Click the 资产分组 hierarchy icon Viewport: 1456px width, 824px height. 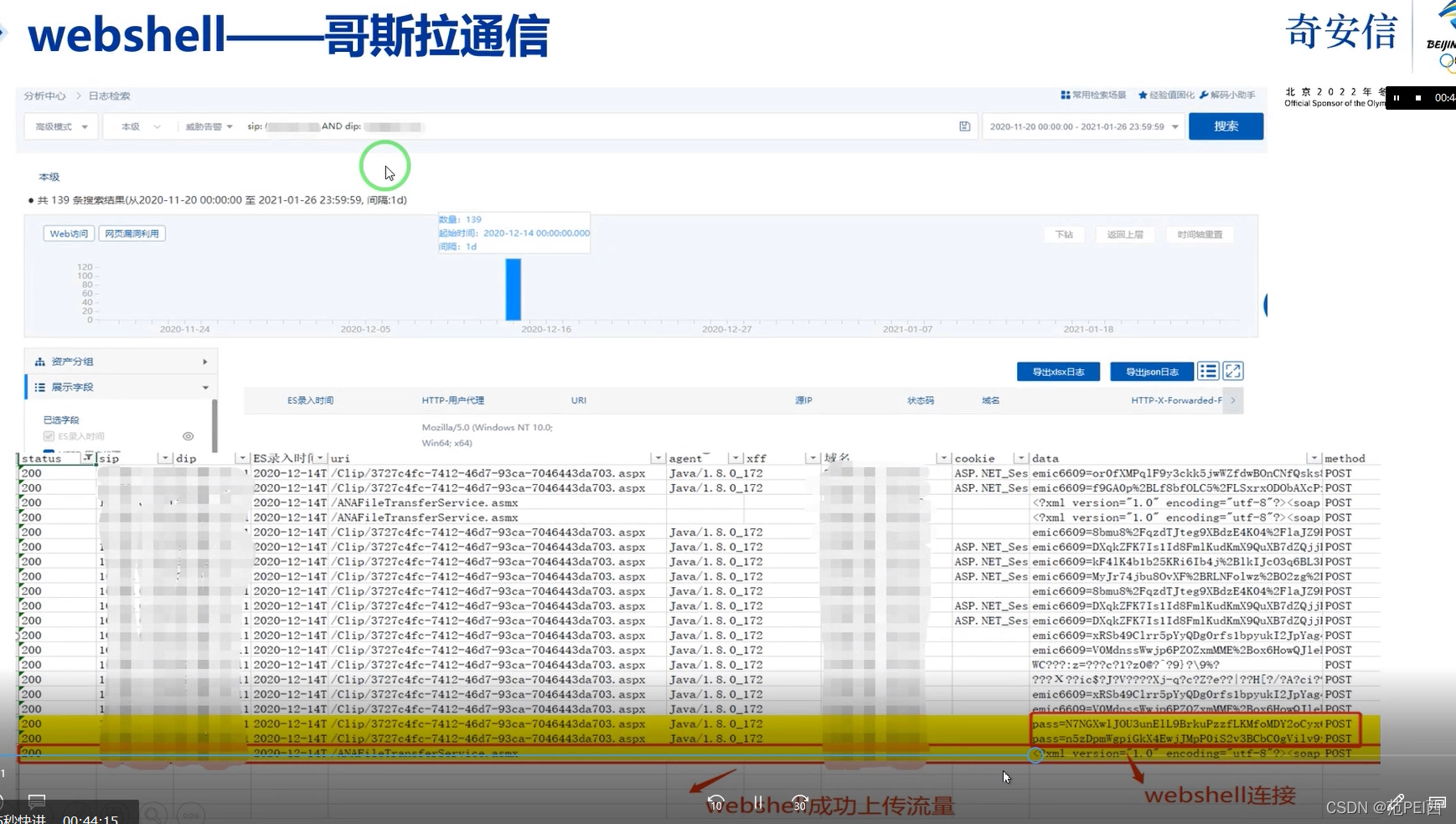[39, 362]
